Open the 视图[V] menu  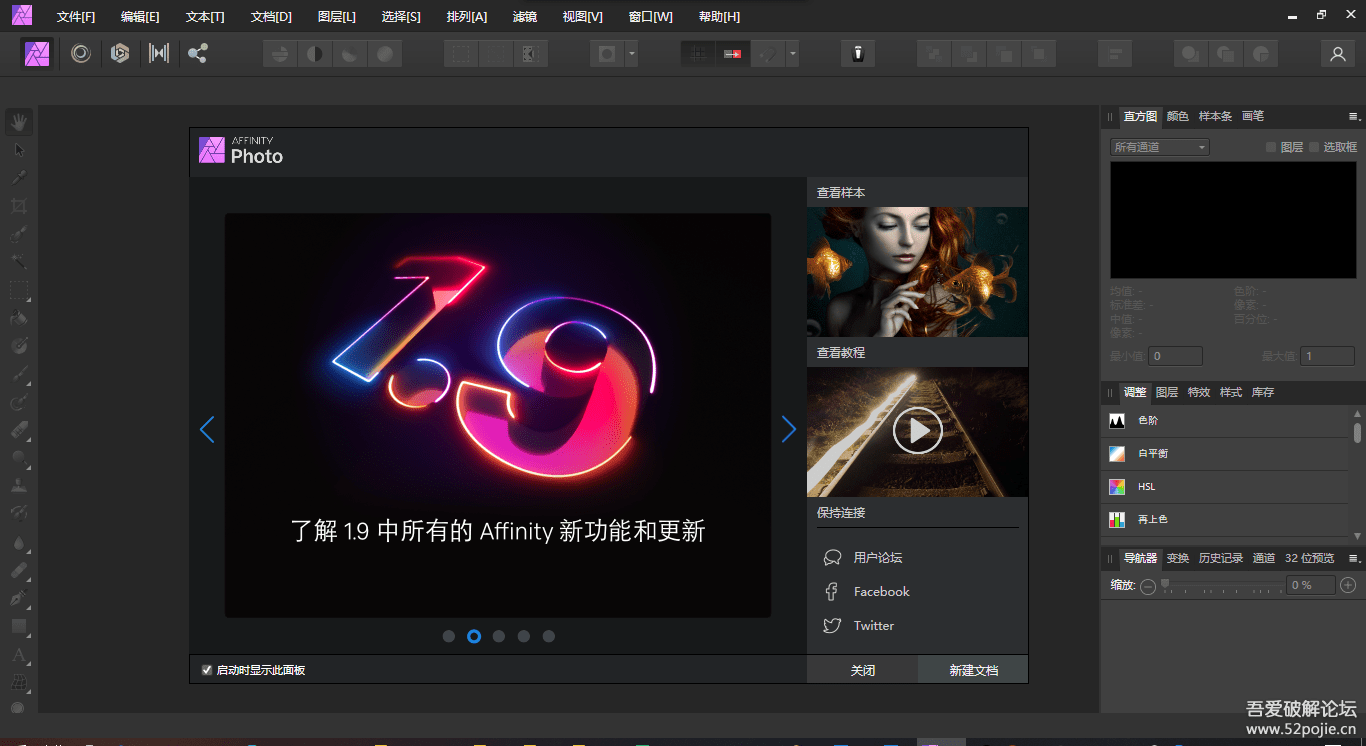tap(583, 17)
